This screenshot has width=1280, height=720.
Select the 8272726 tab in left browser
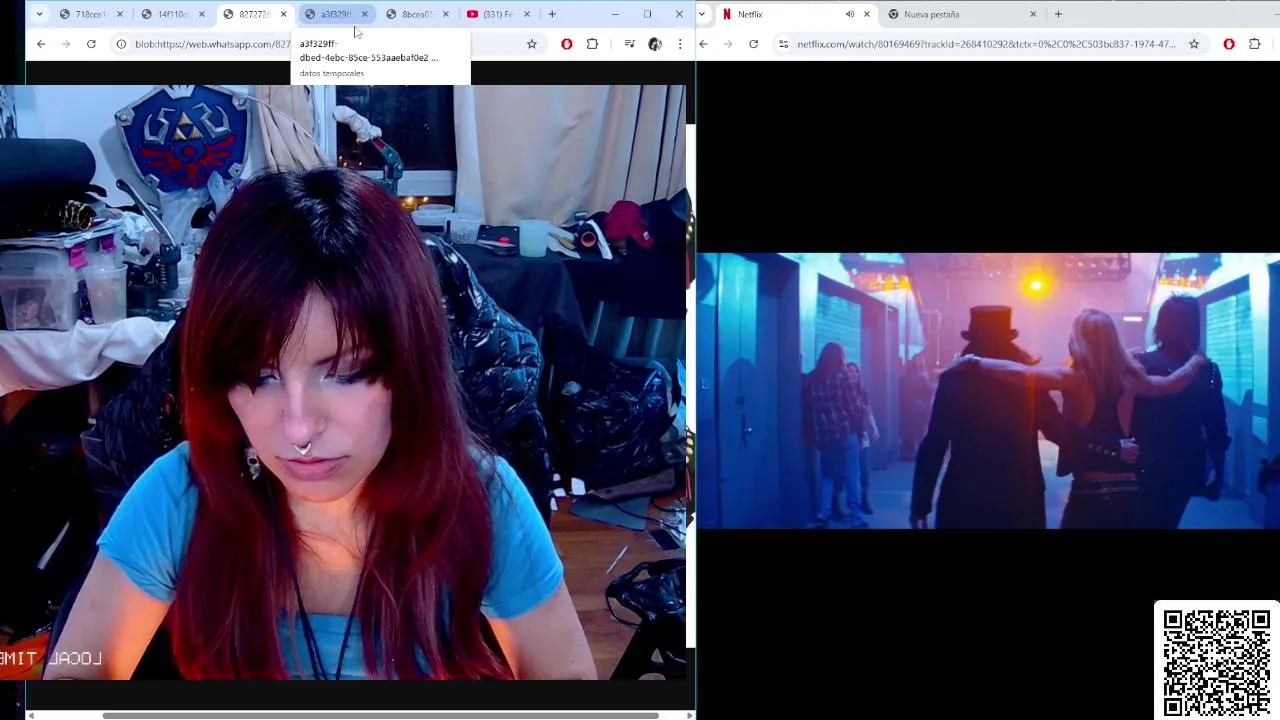[254, 14]
